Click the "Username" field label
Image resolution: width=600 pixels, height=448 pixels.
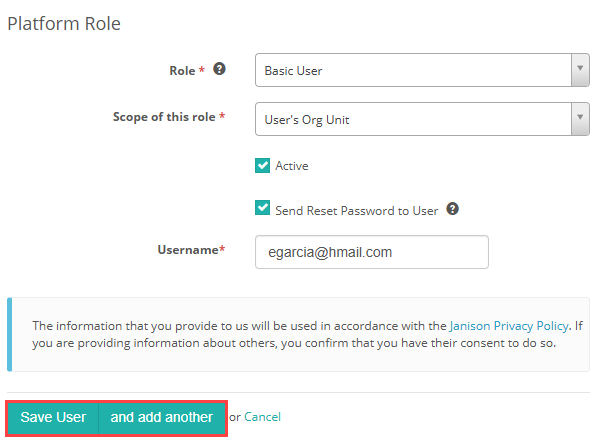click(190, 249)
